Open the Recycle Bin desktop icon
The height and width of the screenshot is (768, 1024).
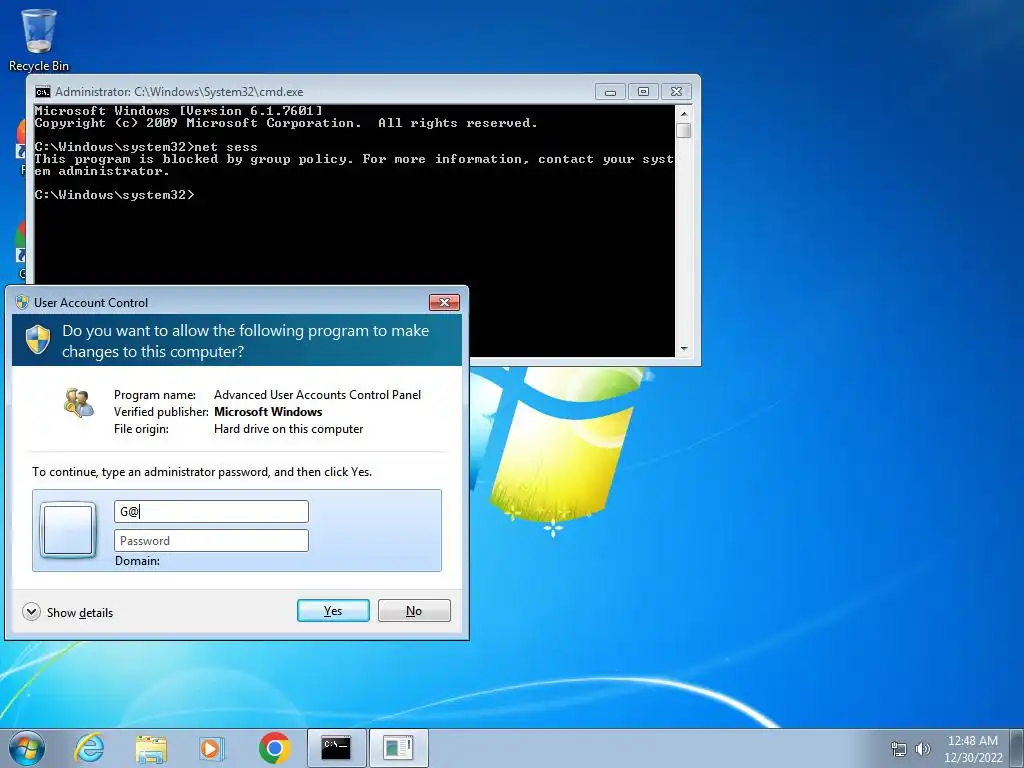[39, 40]
